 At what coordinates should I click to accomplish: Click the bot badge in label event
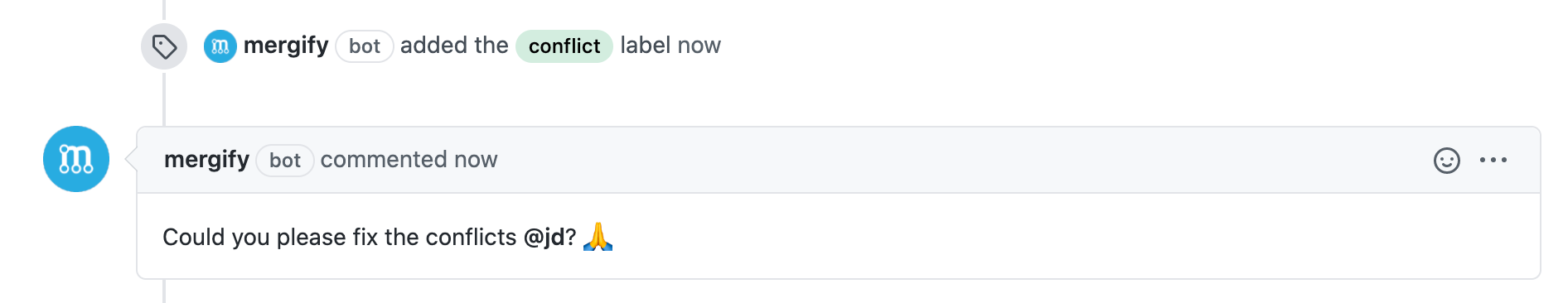365,46
